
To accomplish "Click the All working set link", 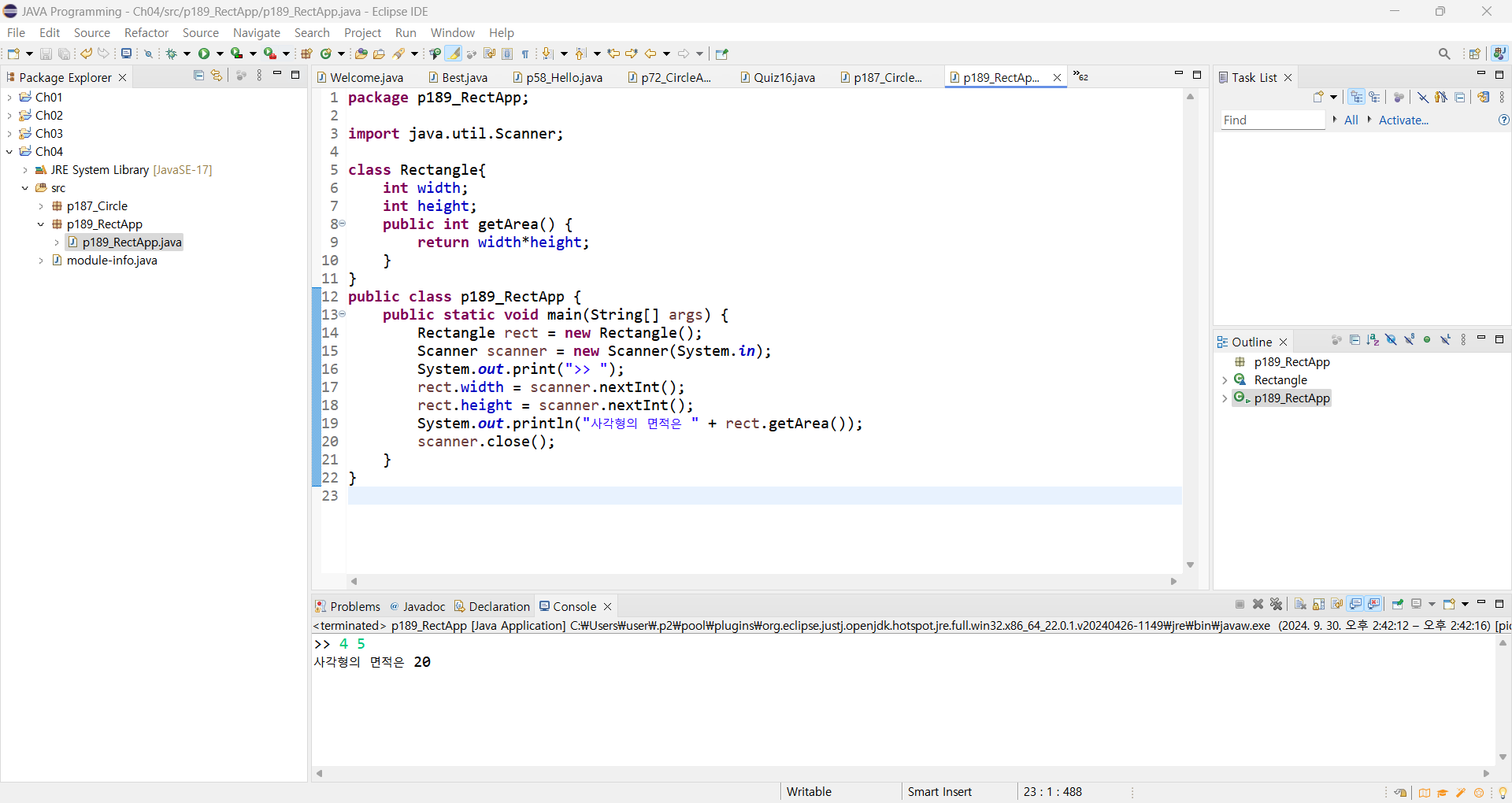I will tap(1351, 120).
